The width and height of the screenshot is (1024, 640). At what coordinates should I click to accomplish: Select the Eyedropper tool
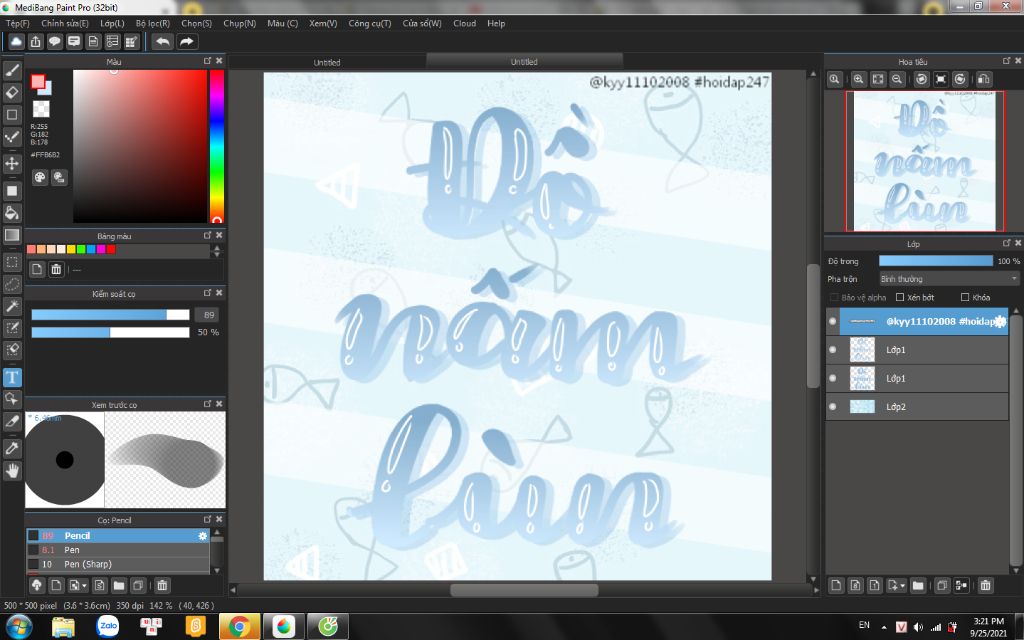(12, 449)
